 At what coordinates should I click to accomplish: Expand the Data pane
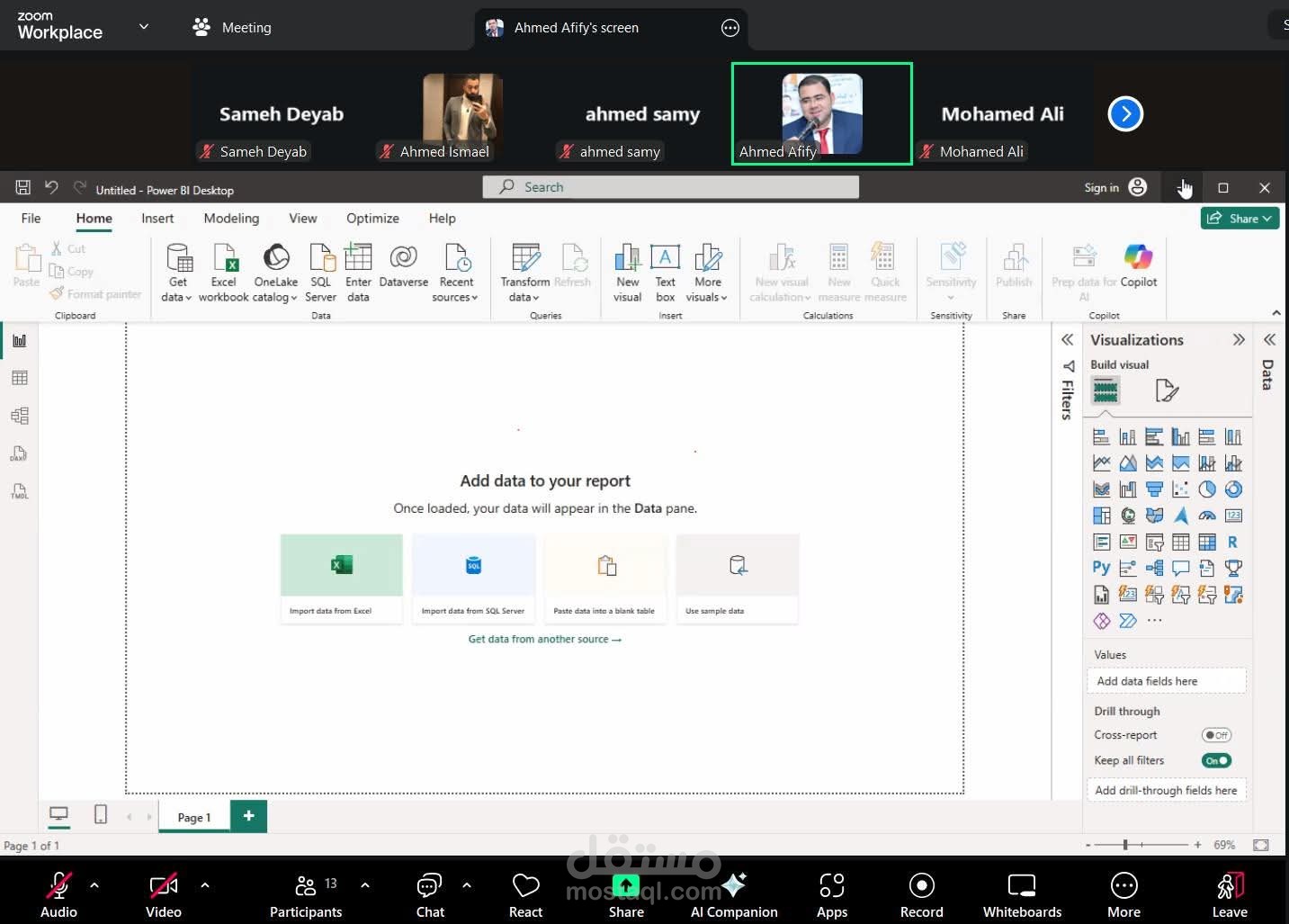pyautogui.click(x=1269, y=340)
